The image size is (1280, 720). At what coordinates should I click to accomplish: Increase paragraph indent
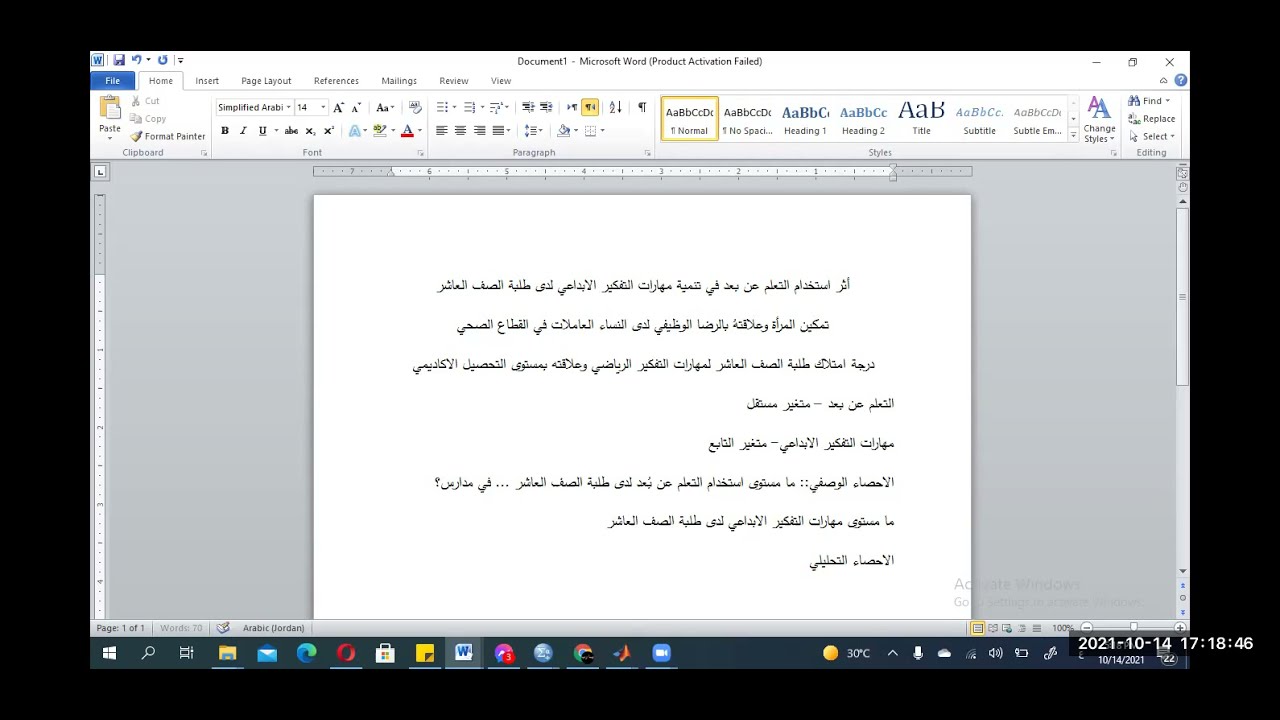coord(546,107)
